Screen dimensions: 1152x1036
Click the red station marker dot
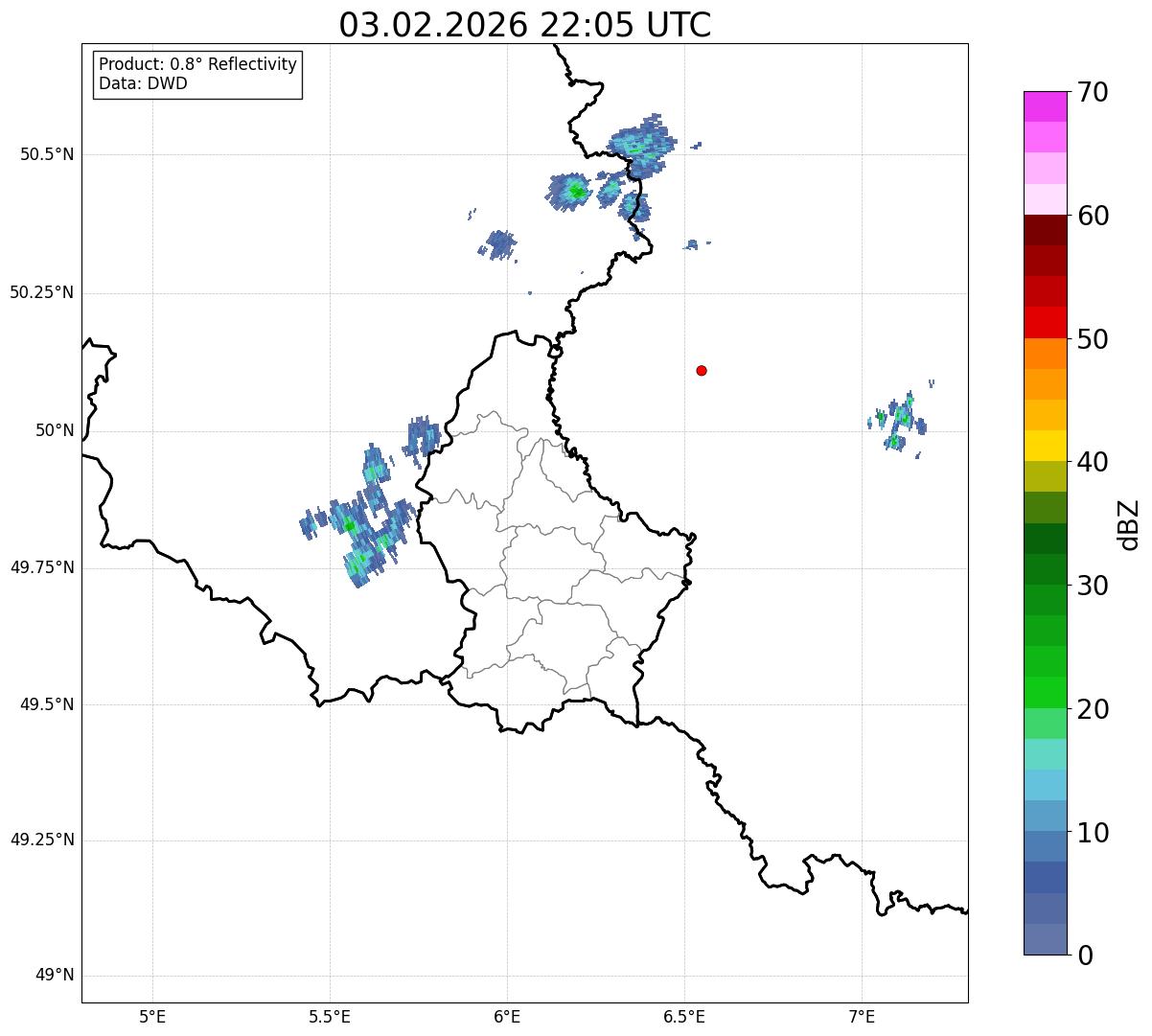[702, 370]
